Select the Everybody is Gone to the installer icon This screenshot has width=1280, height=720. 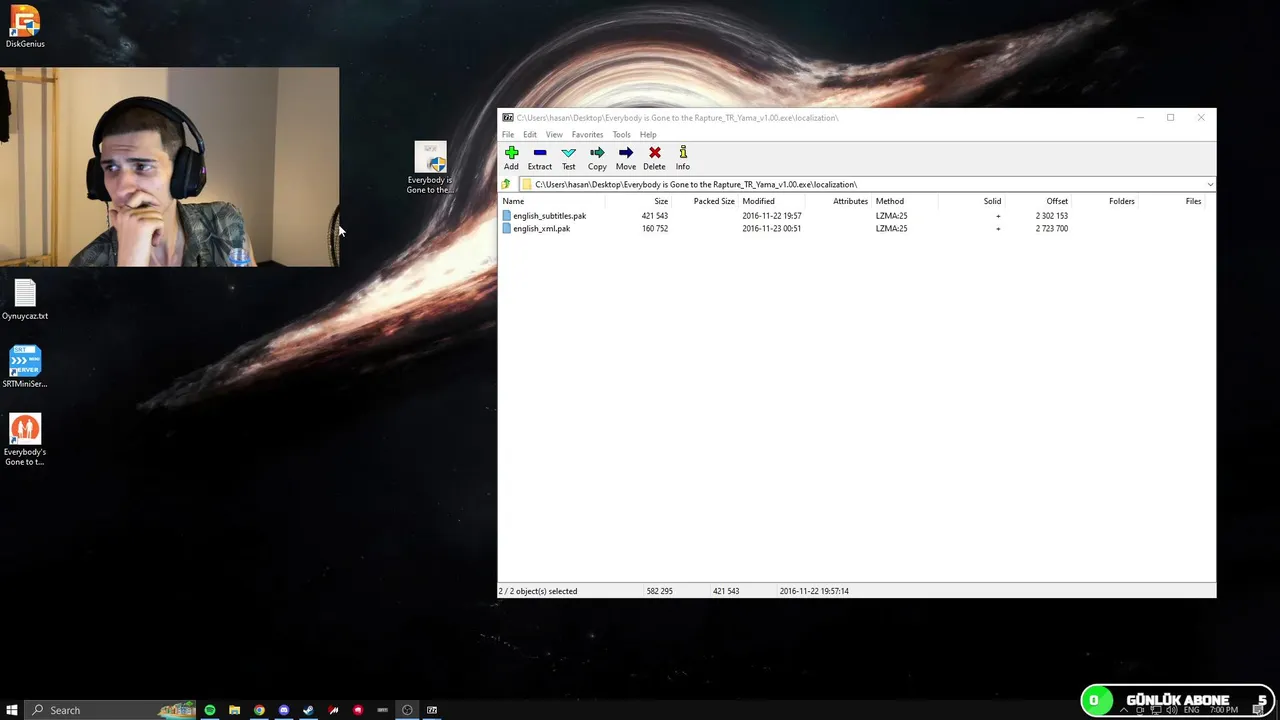point(430,168)
